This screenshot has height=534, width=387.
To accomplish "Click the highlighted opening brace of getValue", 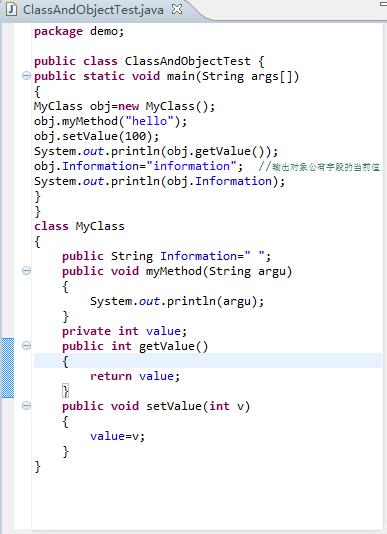I will 65,361.
